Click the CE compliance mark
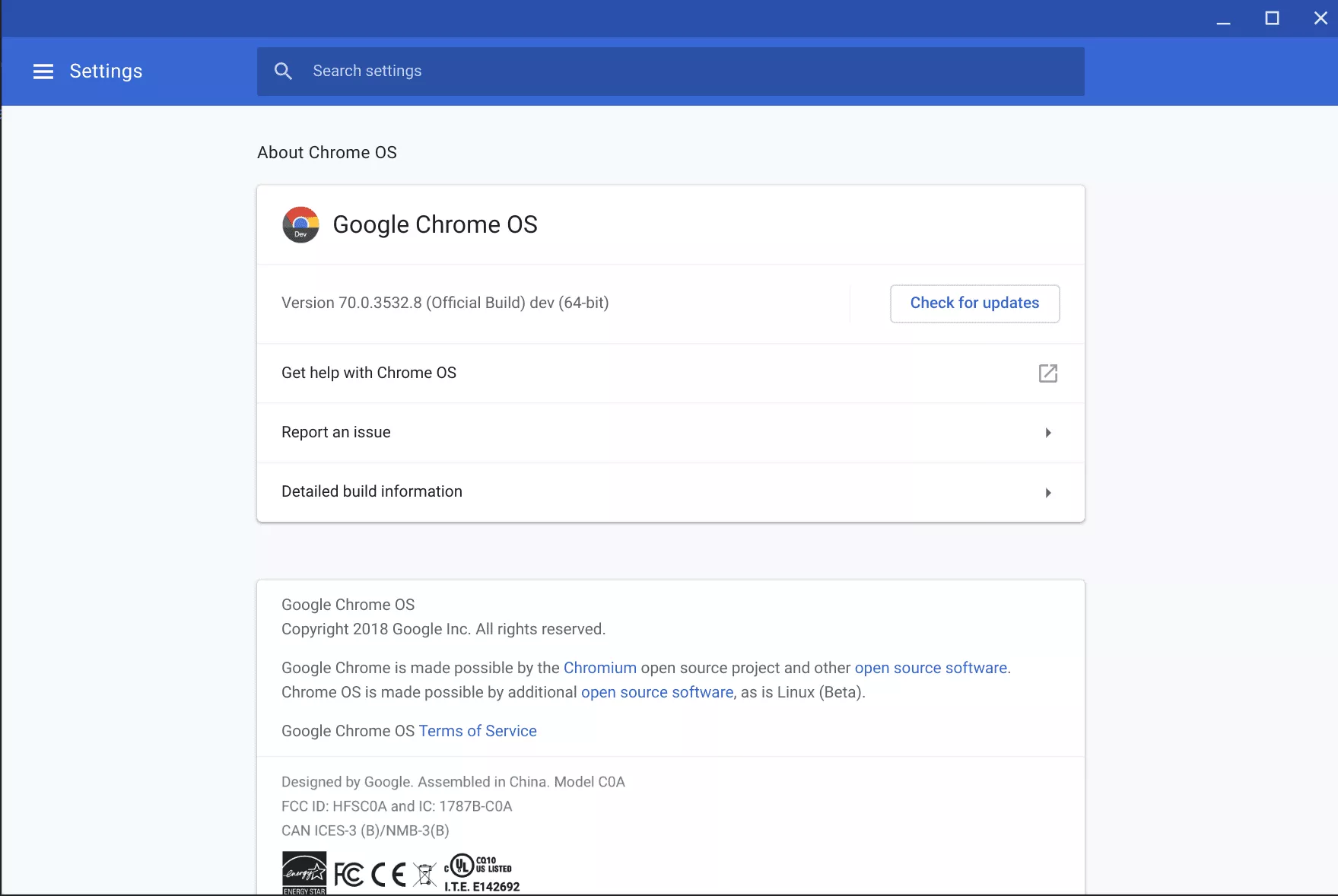The width and height of the screenshot is (1338, 896). click(388, 875)
